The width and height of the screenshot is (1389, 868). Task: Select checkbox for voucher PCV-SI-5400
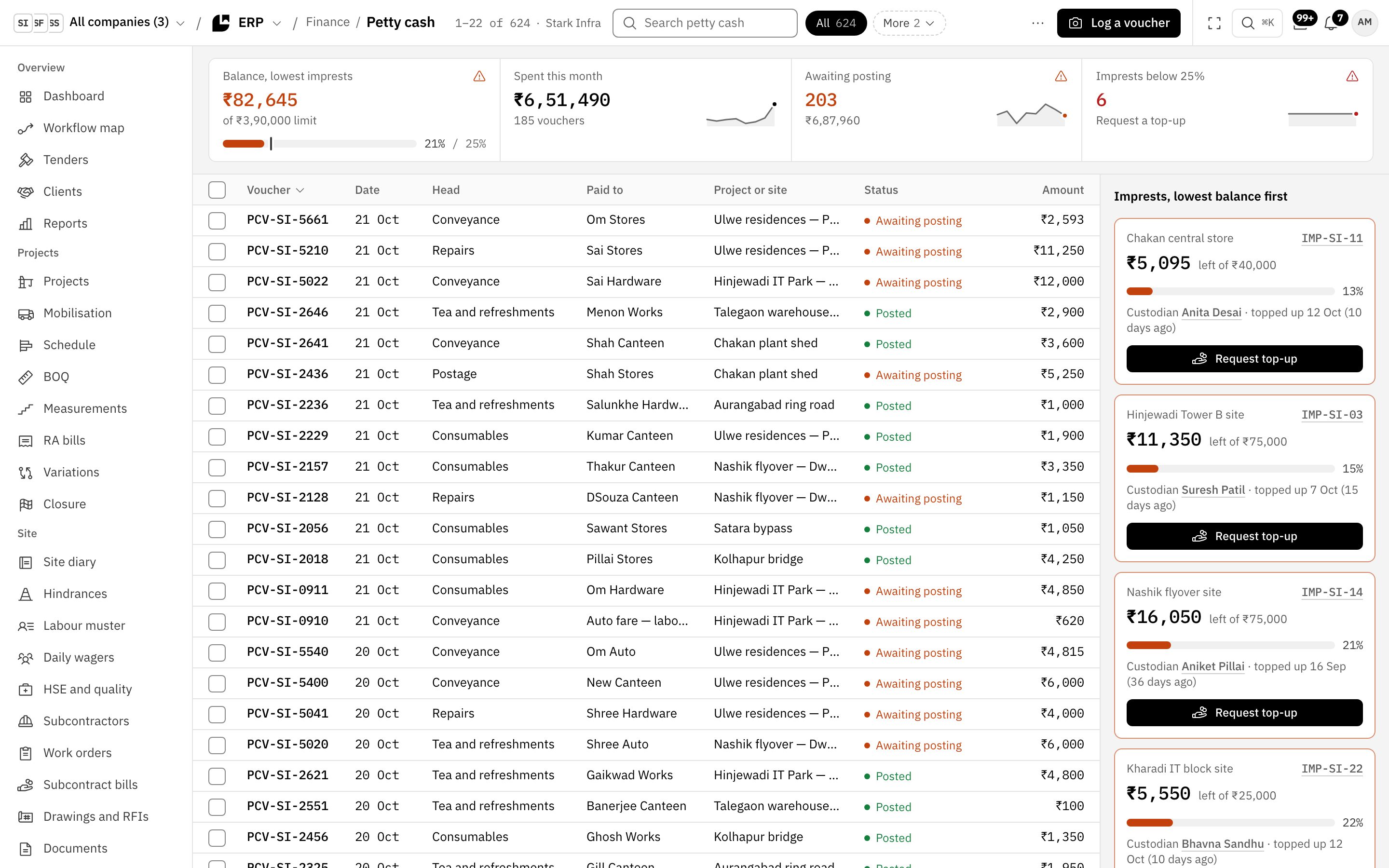click(x=217, y=684)
